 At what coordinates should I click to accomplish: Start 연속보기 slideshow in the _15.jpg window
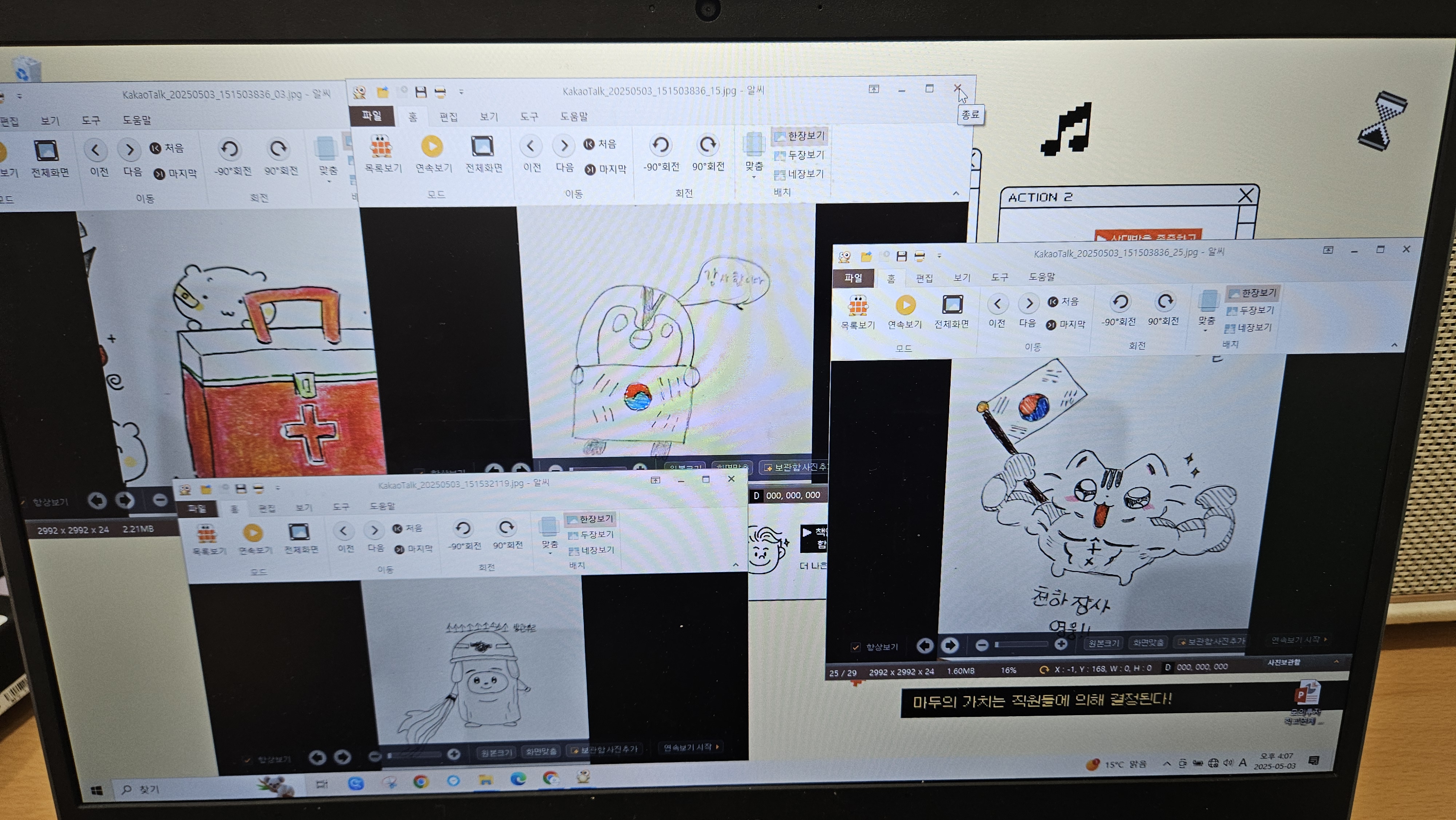pos(433,154)
